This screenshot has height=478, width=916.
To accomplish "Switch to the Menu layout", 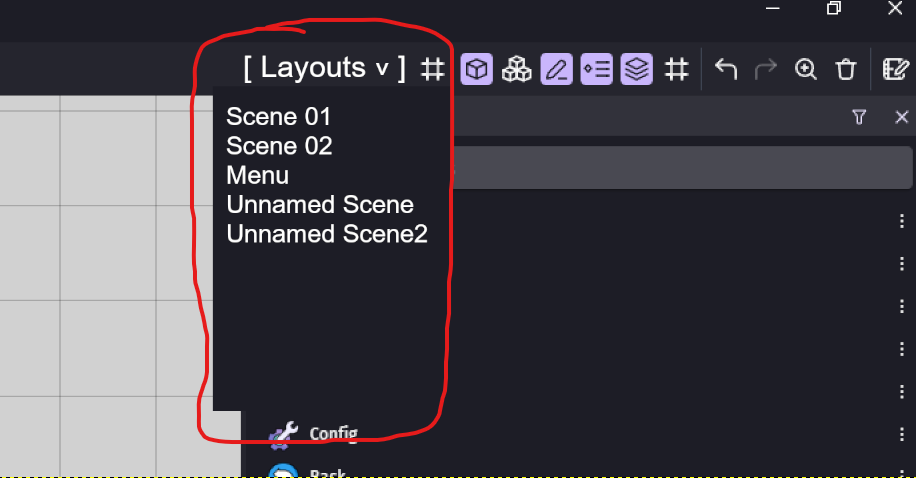I will pyautogui.click(x=258, y=175).
